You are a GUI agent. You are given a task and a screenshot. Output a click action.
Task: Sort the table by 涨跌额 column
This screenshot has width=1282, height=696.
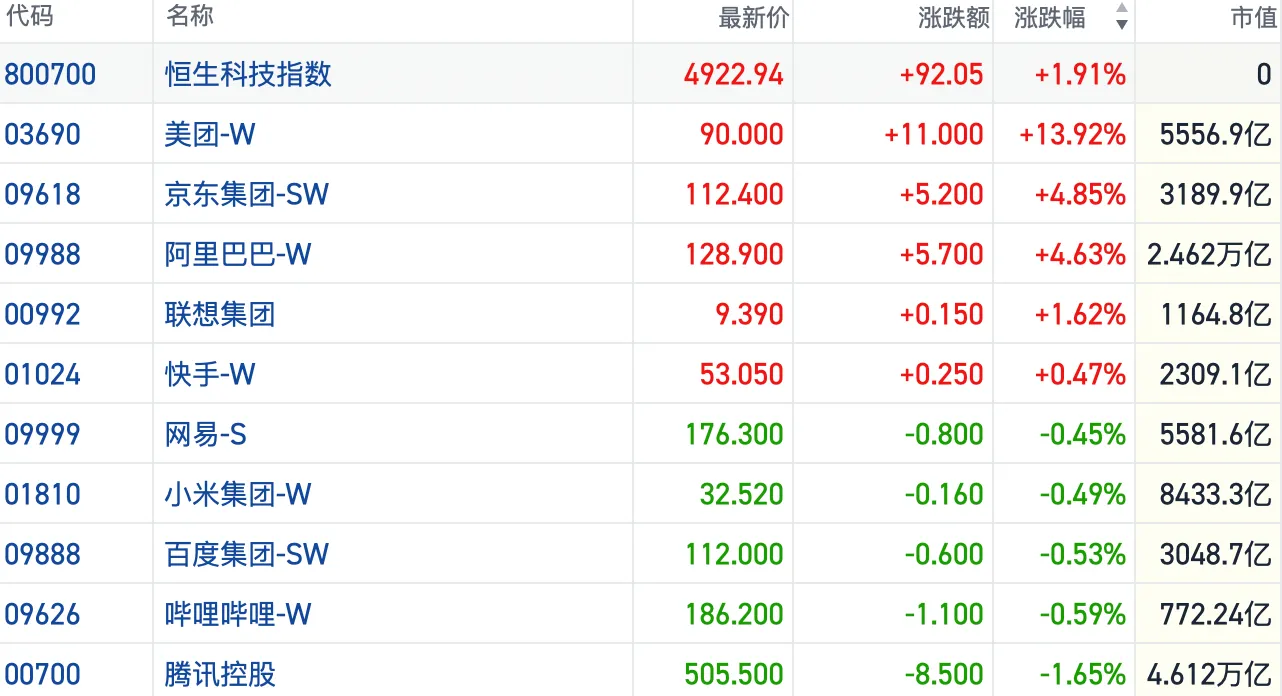coord(952,18)
